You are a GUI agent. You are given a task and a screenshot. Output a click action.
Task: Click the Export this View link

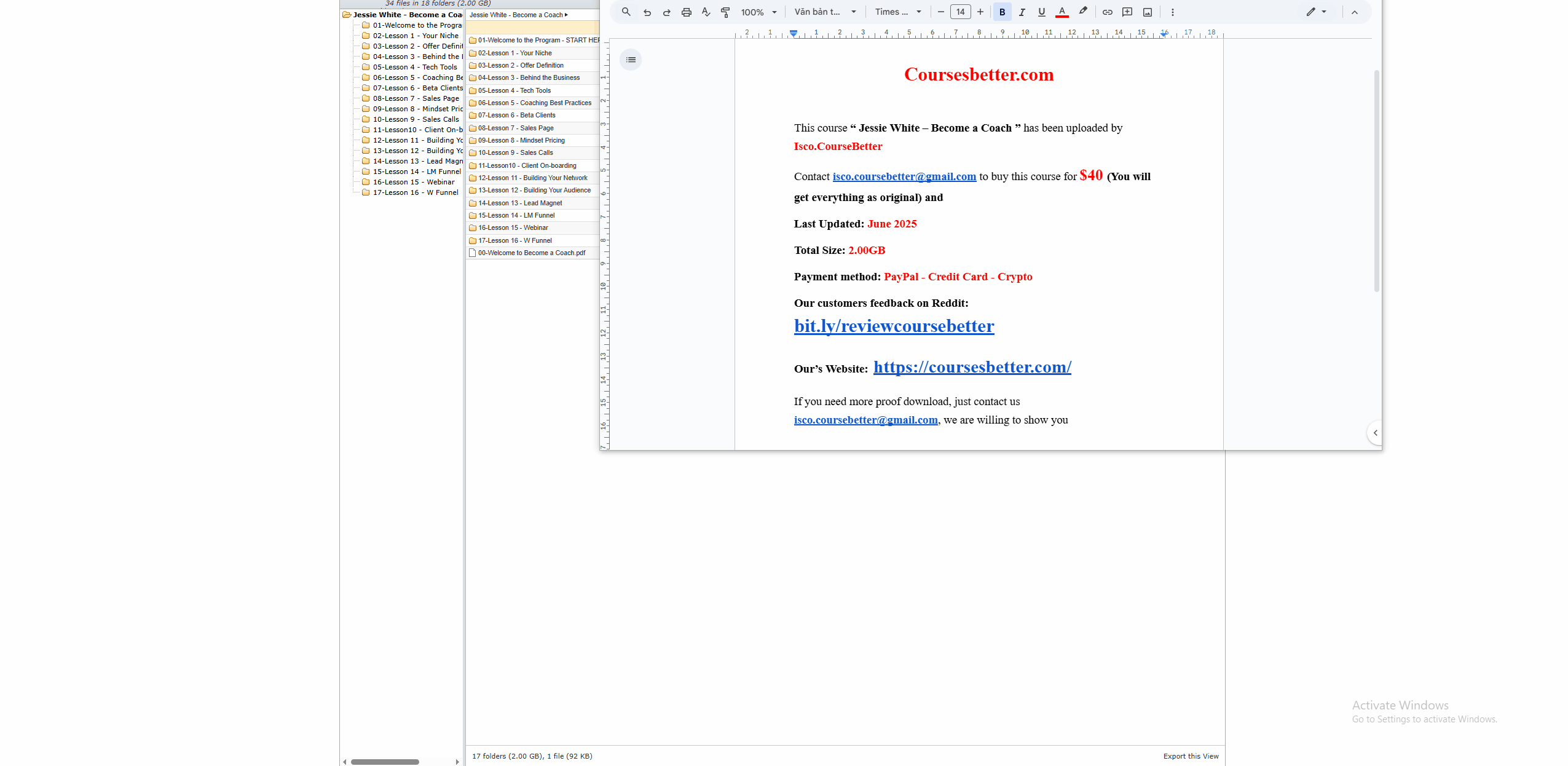click(x=1190, y=756)
